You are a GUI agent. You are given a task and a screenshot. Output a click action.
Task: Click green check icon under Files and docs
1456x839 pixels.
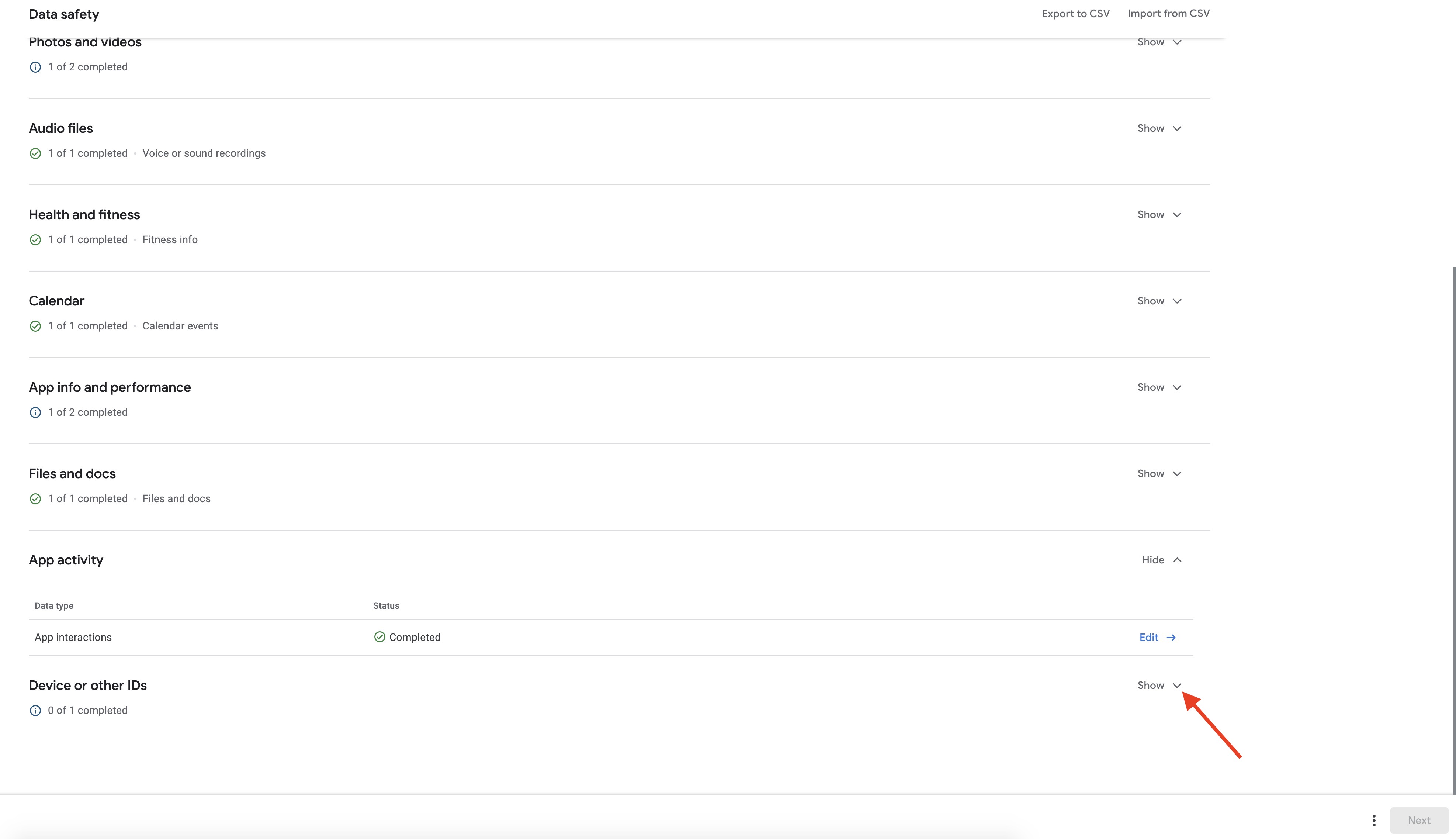35,499
